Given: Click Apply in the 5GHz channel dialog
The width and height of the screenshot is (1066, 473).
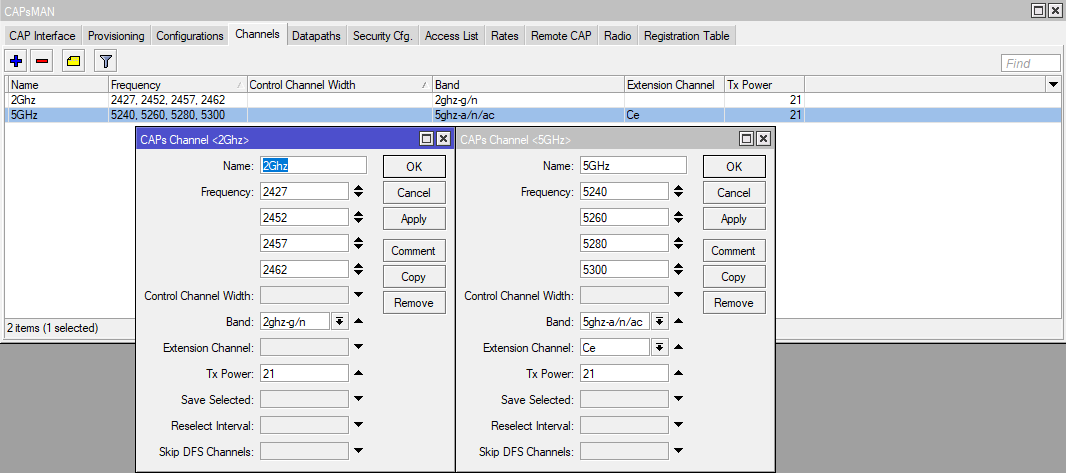Looking at the screenshot, I should tap(734, 219).
